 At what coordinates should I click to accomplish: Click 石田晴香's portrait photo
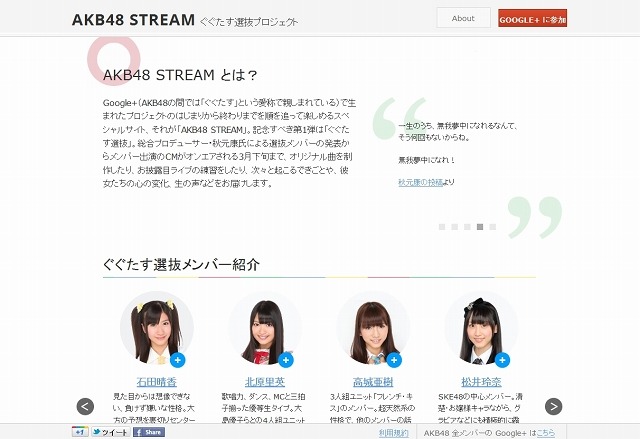(x=157, y=328)
